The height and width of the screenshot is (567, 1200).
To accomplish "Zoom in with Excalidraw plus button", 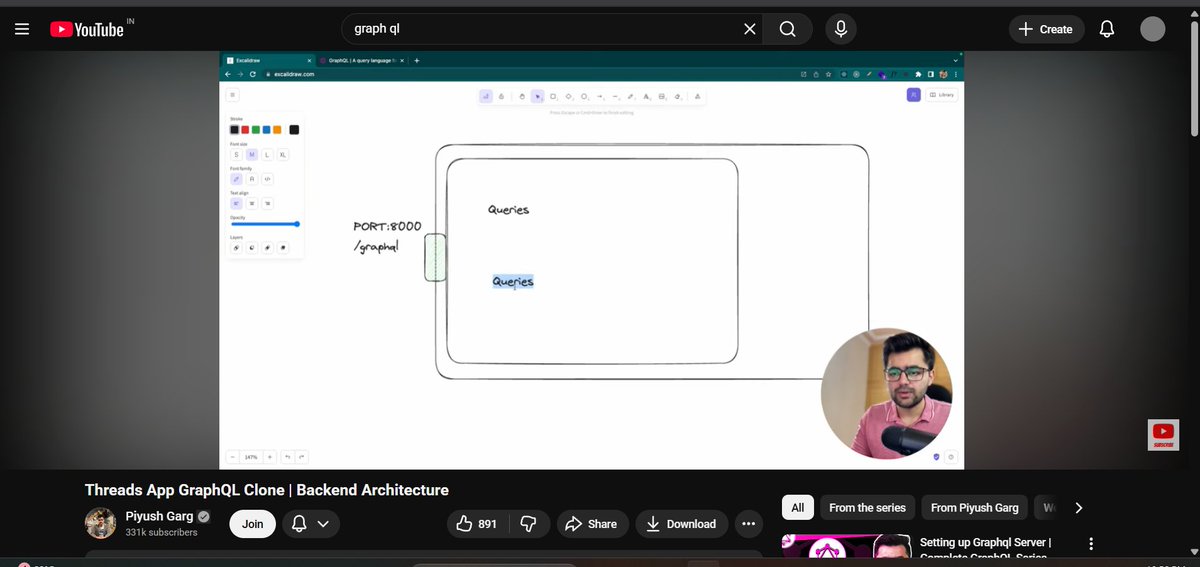I will [x=270, y=456].
